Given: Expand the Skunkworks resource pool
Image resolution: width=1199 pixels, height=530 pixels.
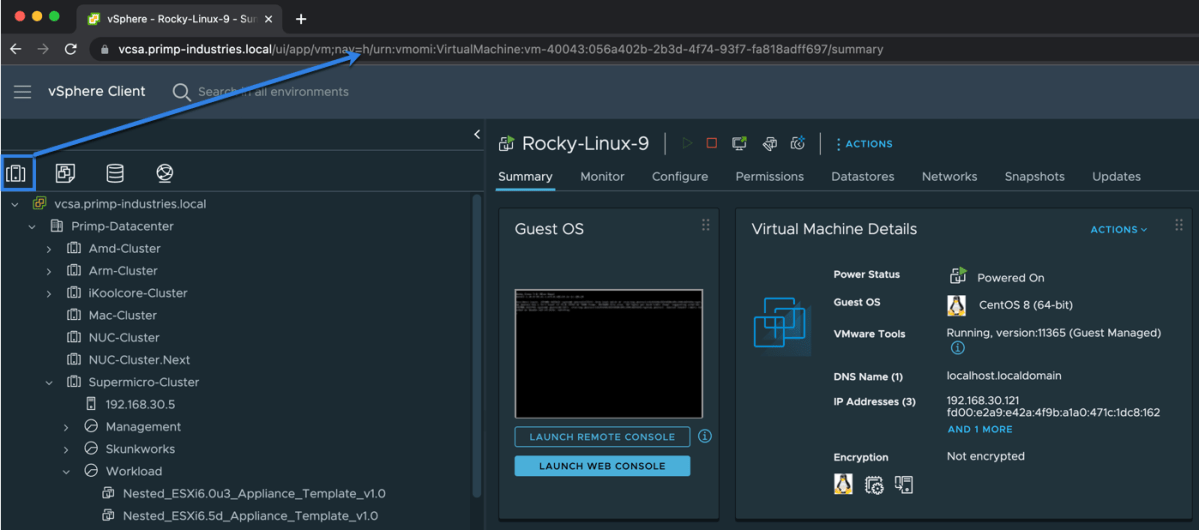Looking at the screenshot, I should tap(67, 449).
